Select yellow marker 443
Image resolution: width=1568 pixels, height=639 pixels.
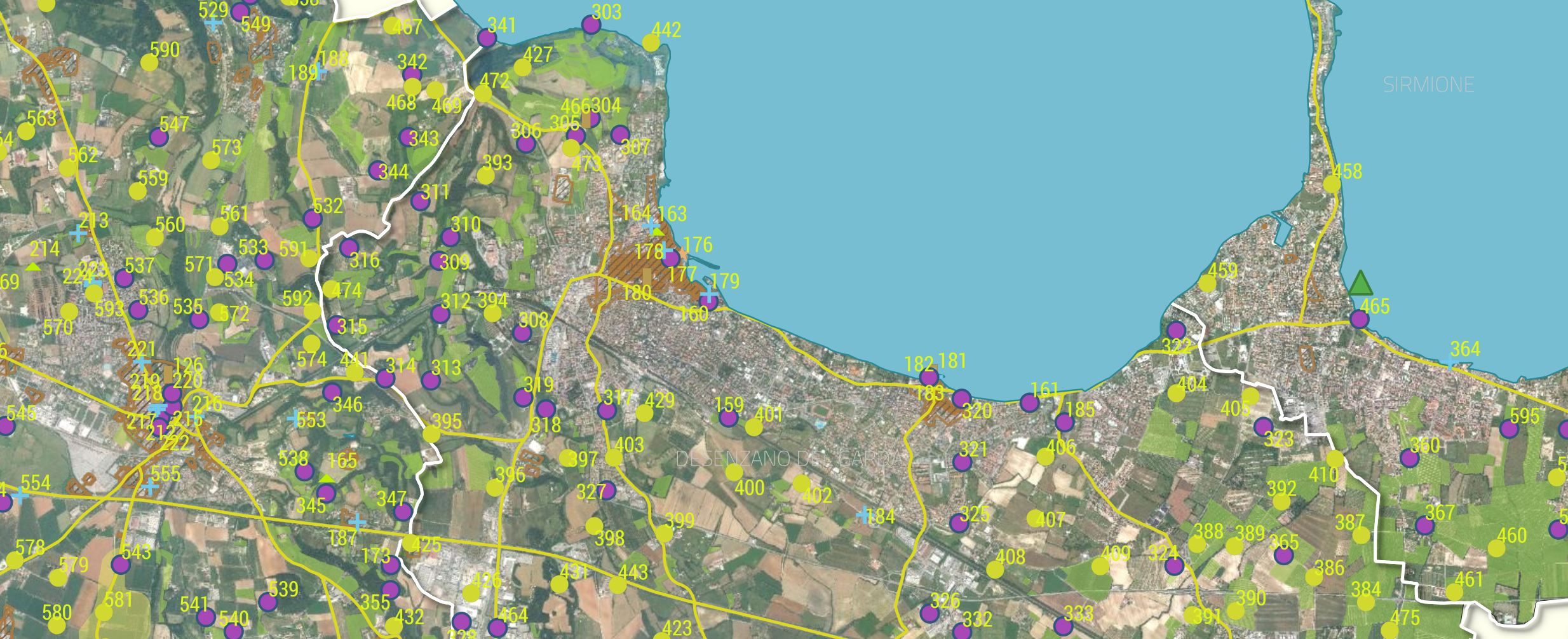(x=618, y=585)
